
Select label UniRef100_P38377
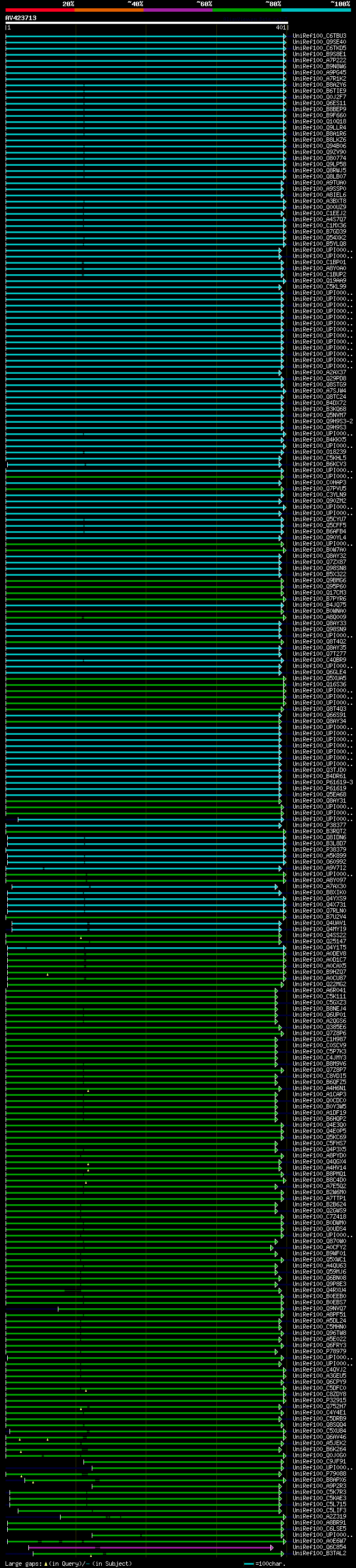tap(319, 825)
